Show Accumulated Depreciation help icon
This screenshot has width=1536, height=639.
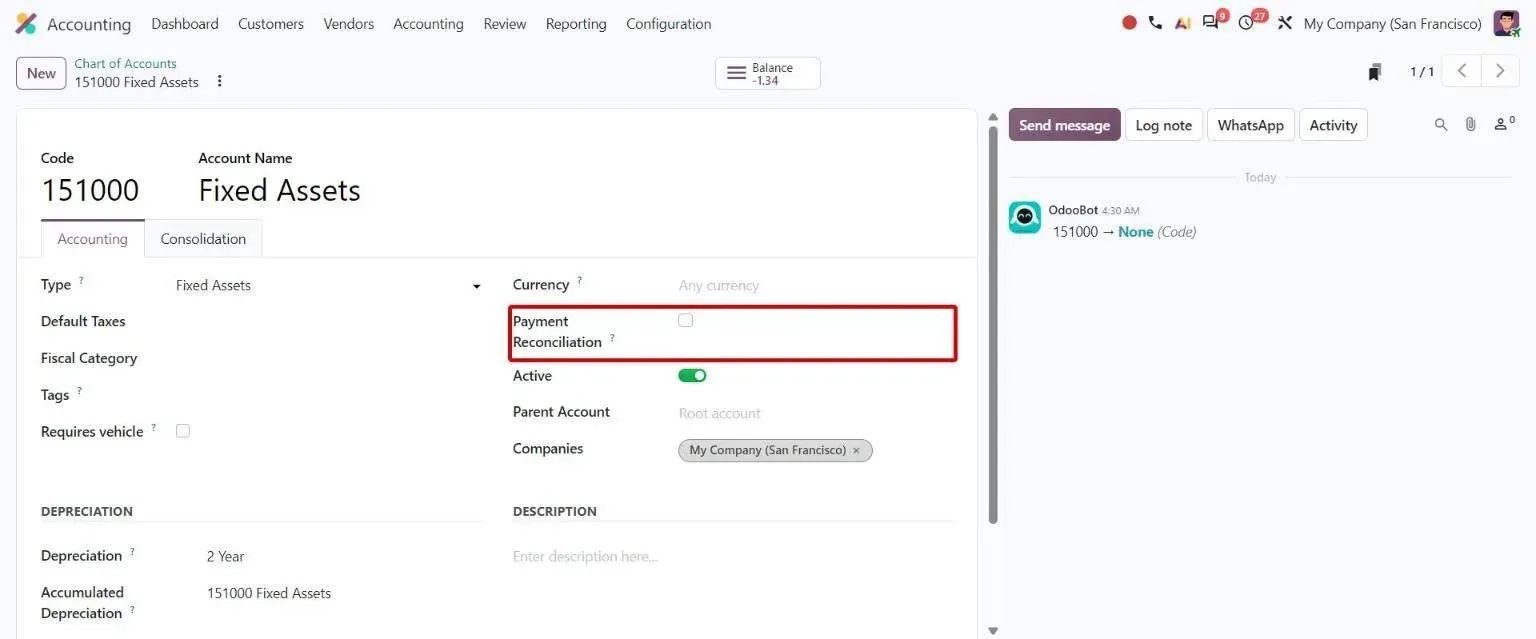click(x=132, y=610)
